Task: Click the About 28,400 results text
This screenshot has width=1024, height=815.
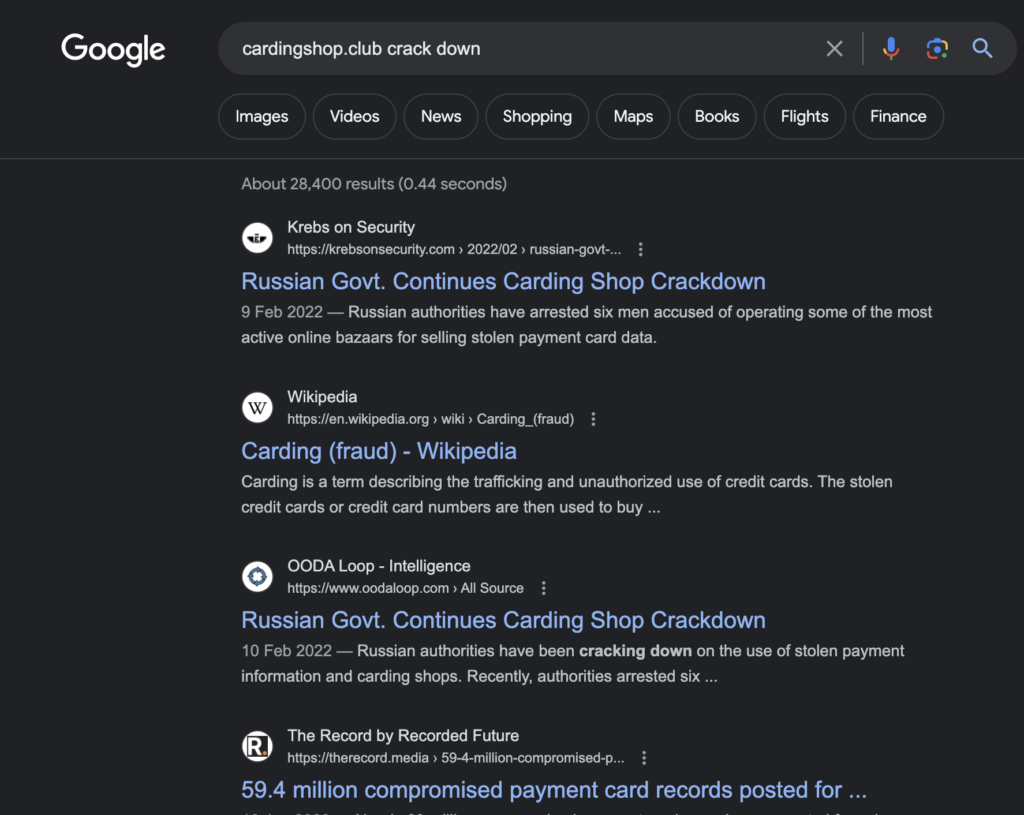Action: [374, 184]
